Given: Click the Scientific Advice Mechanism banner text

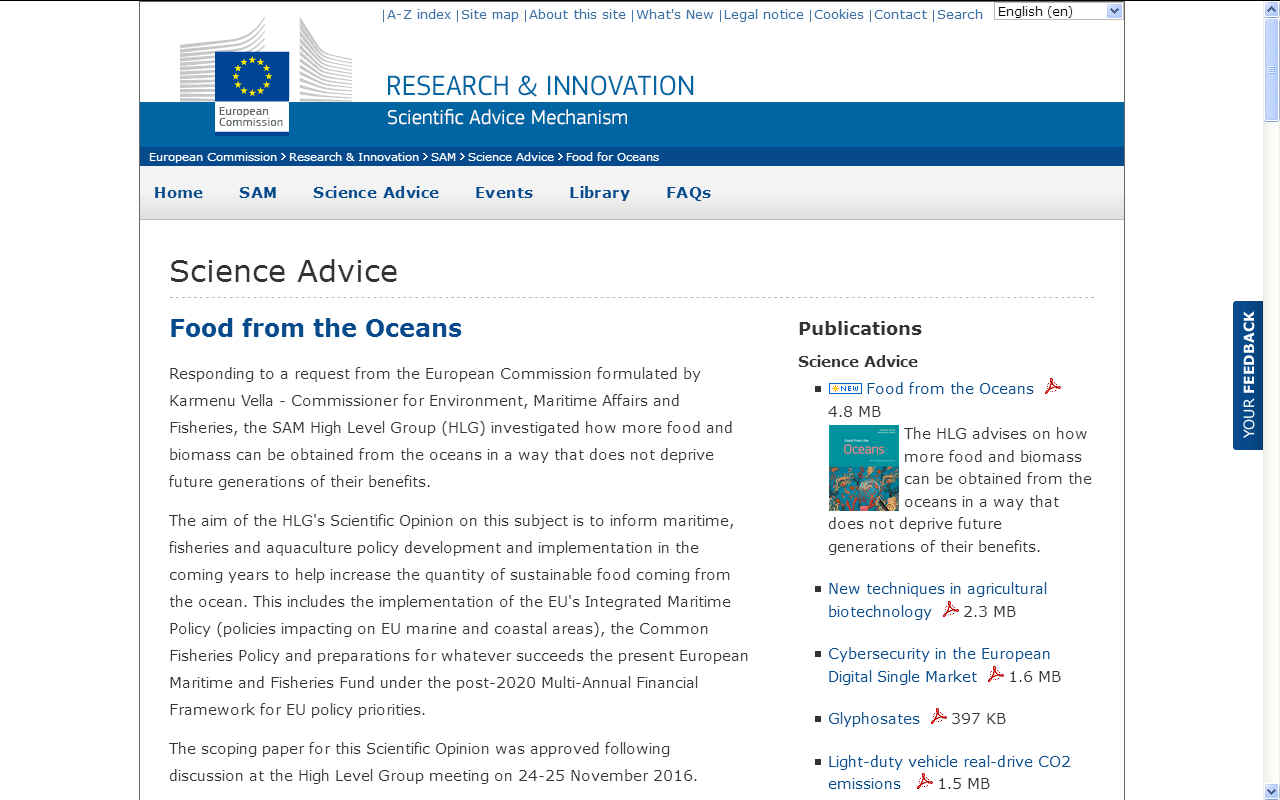Looking at the screenshot, I should (507, 118).
